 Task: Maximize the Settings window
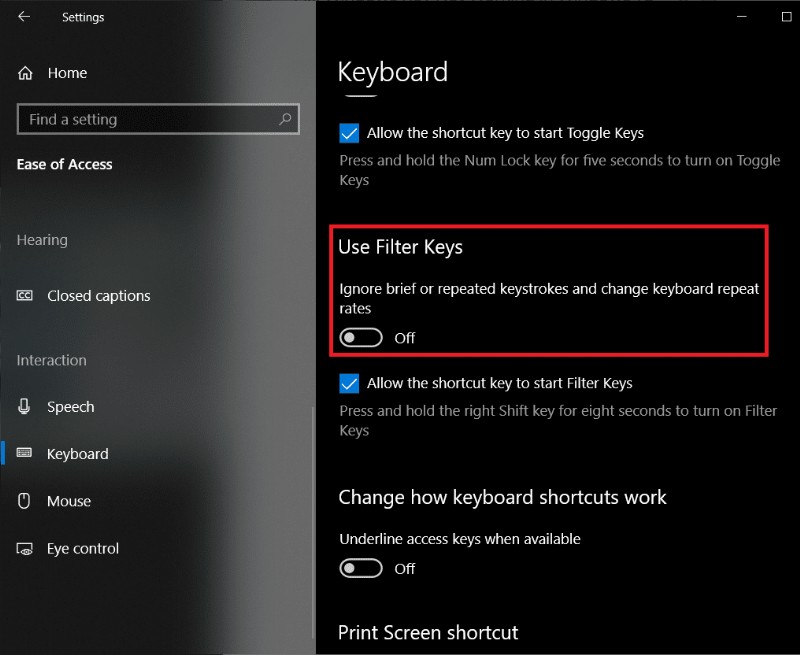click(x=786, y=17)
